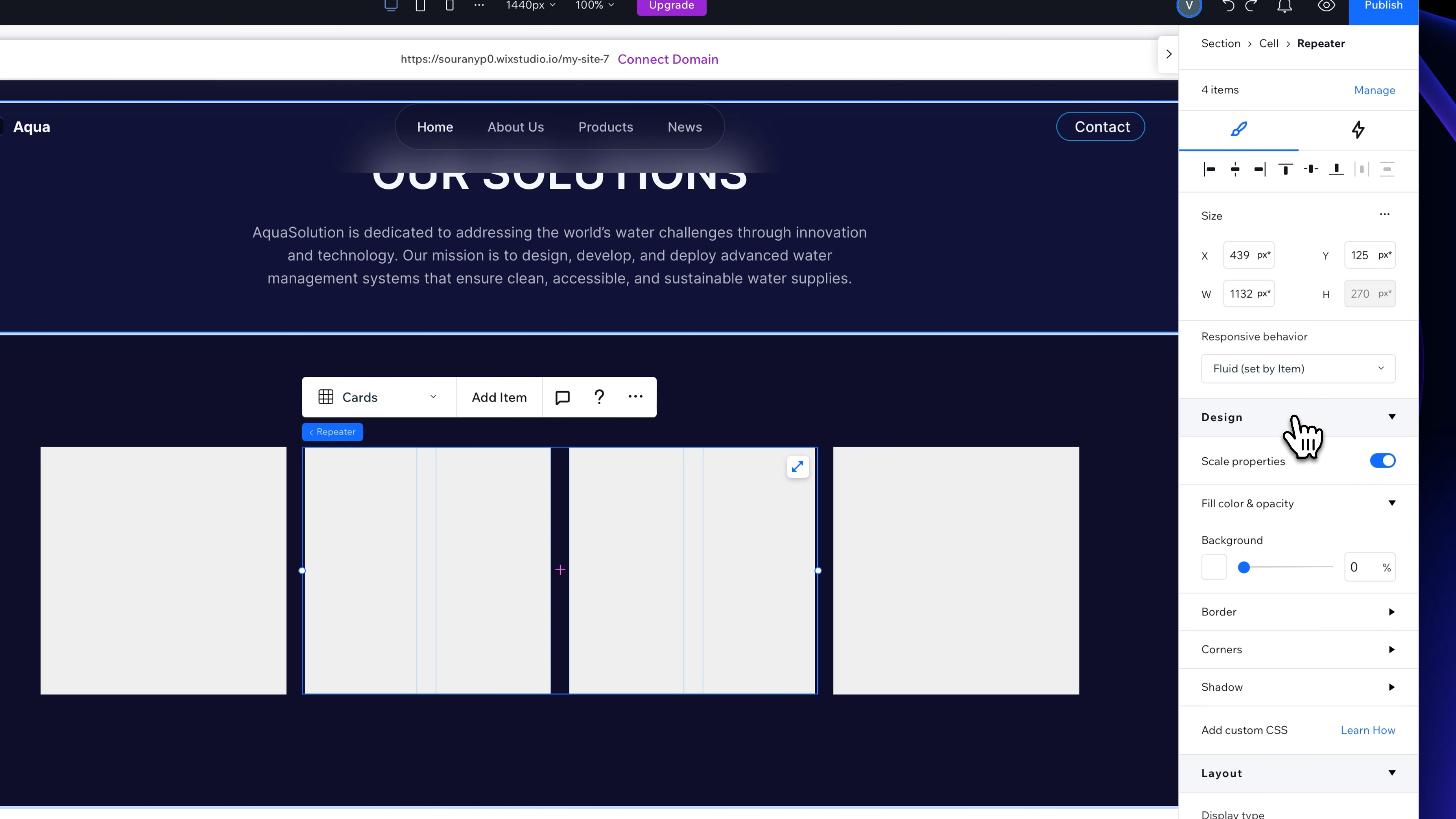The height and width of the screenshot is (819, 1456).
Task: Edit the W width value field
Action: click(x=1249, y=293)
